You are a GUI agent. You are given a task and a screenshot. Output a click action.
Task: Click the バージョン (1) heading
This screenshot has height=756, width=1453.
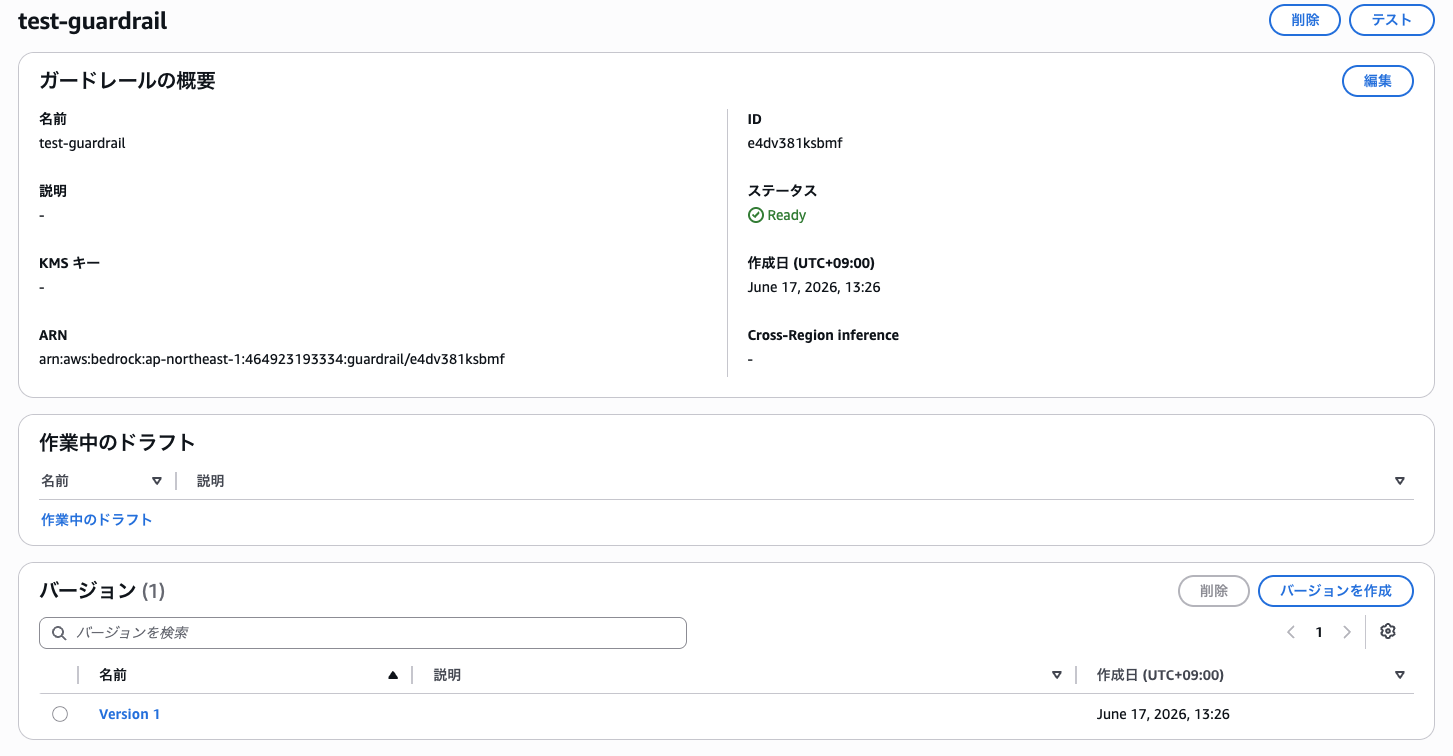click(102, 591)
